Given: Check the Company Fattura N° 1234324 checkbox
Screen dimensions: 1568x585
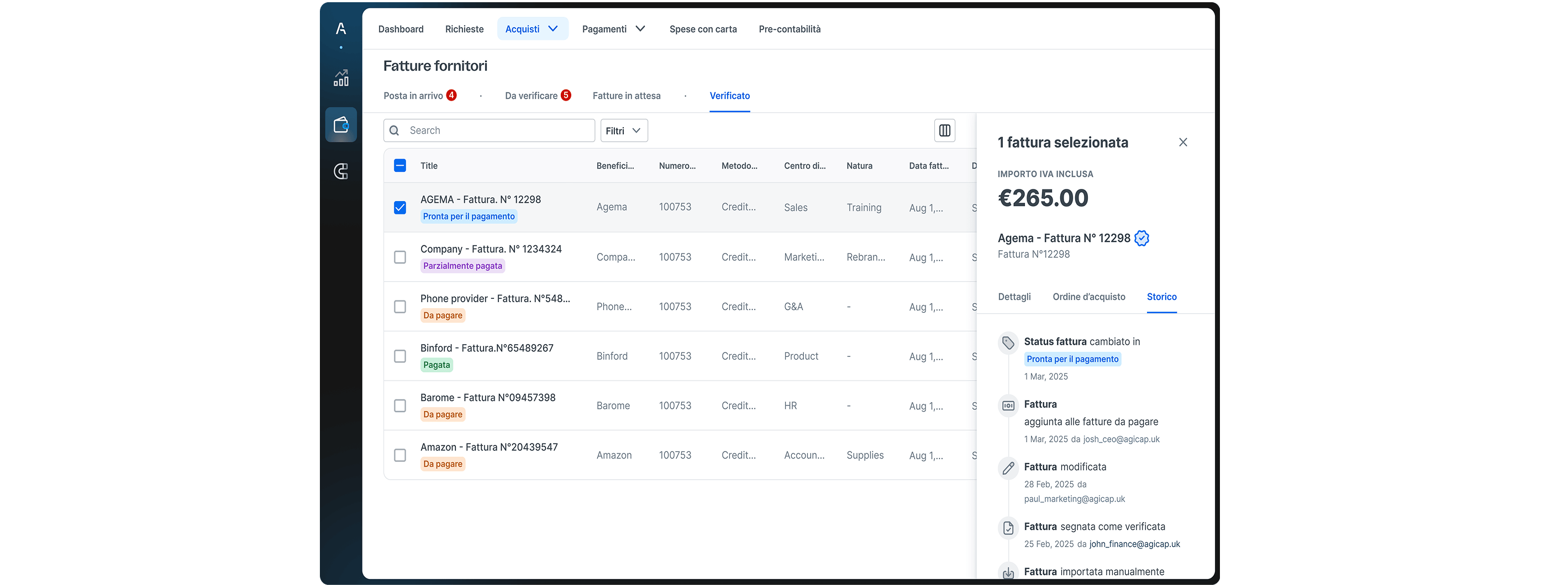Looking at the screenshot, I should coord(400,257).
